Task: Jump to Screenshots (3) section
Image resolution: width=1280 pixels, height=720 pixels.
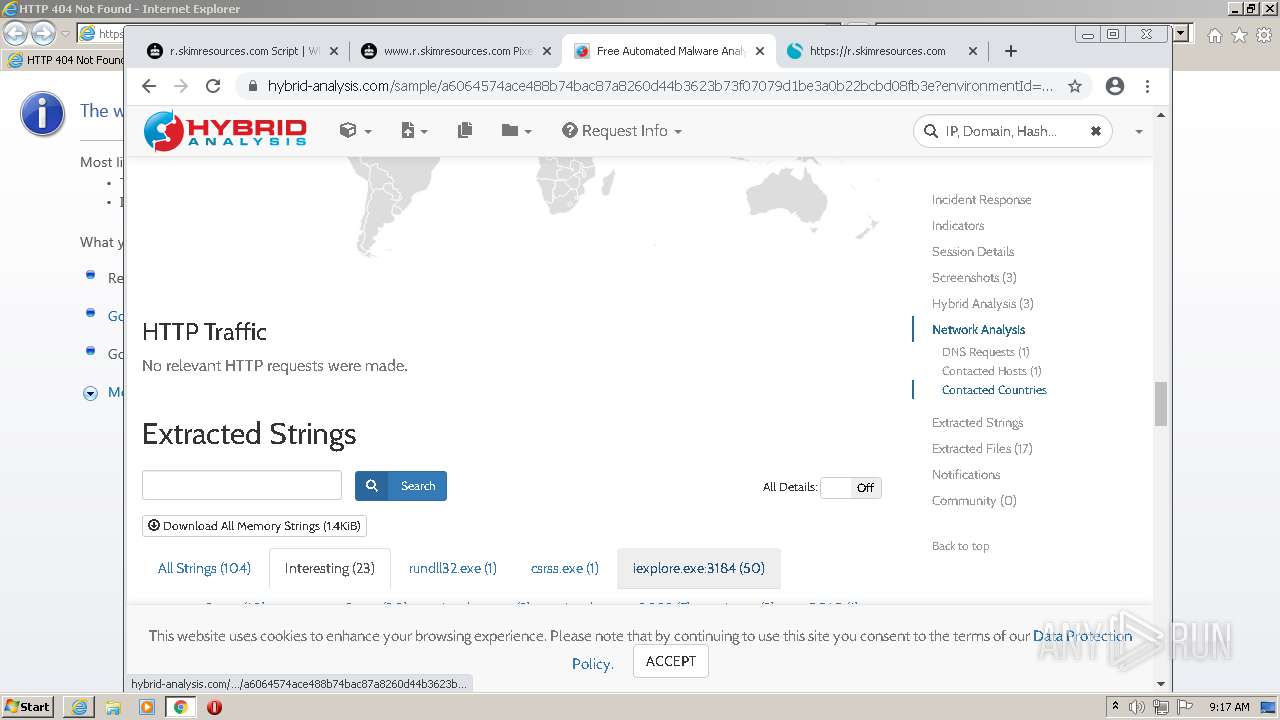Action: (x=974, y=278)
